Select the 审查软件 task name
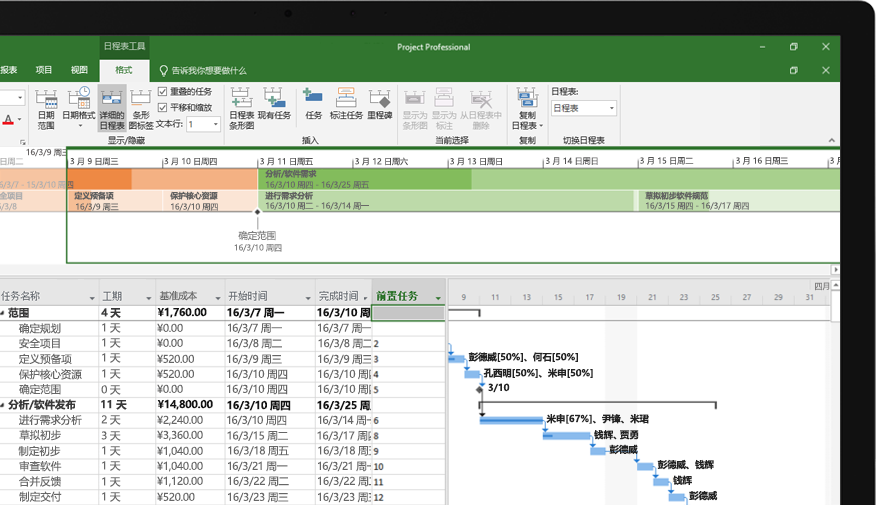Viewport: 876px width, 505px height. tap(40, 466)
